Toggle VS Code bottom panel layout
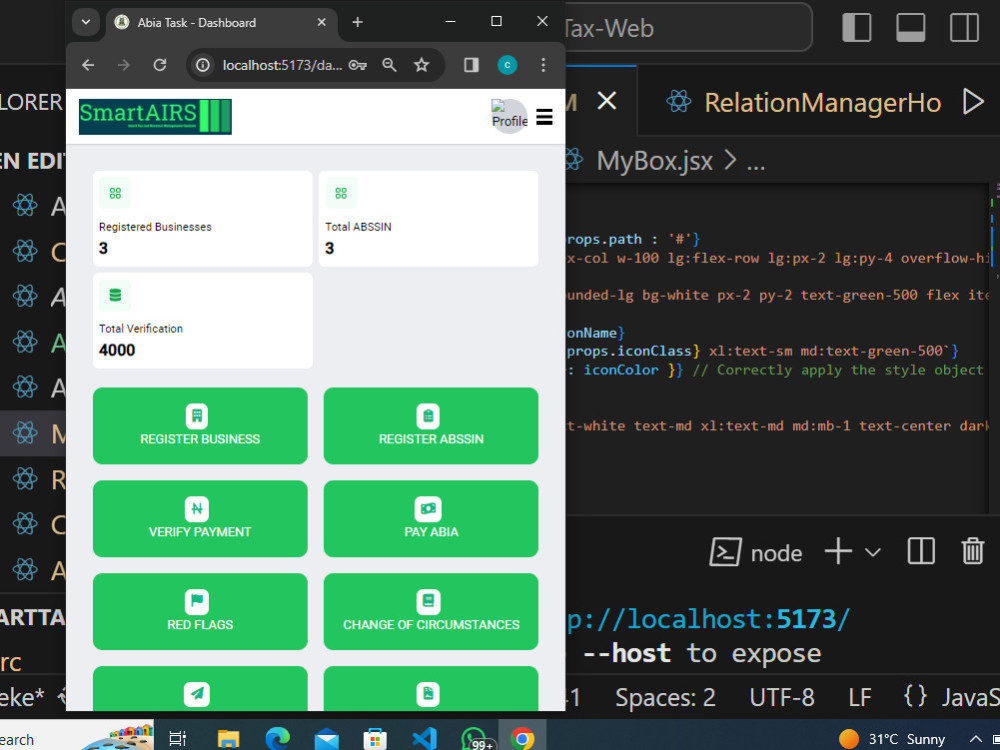The height and width of the screenshot is (750, 1000). point(910,28)
